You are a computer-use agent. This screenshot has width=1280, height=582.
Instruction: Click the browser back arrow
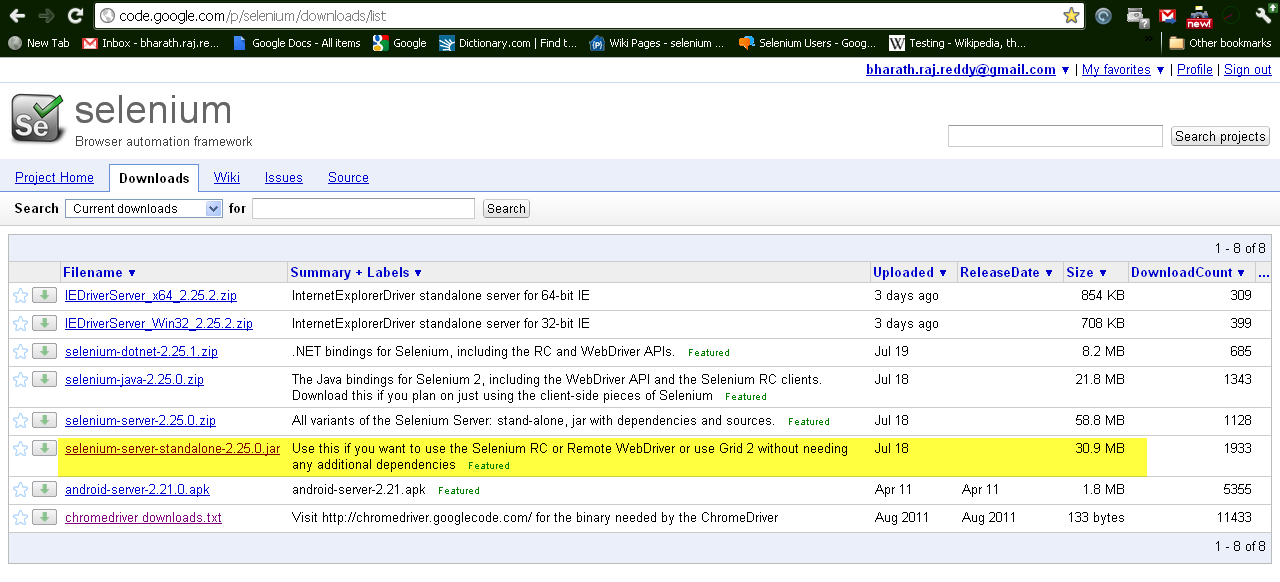point(17,16)
